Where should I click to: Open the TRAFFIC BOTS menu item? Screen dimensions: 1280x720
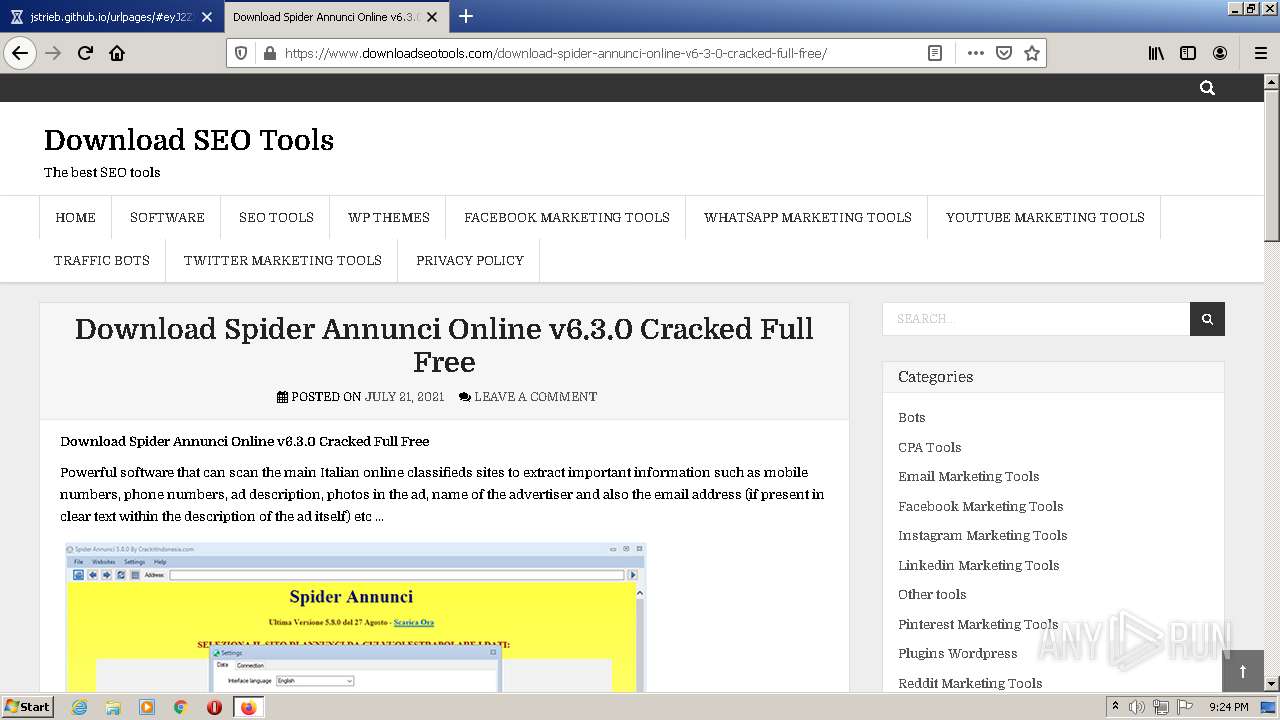click(x=102, y=260)
